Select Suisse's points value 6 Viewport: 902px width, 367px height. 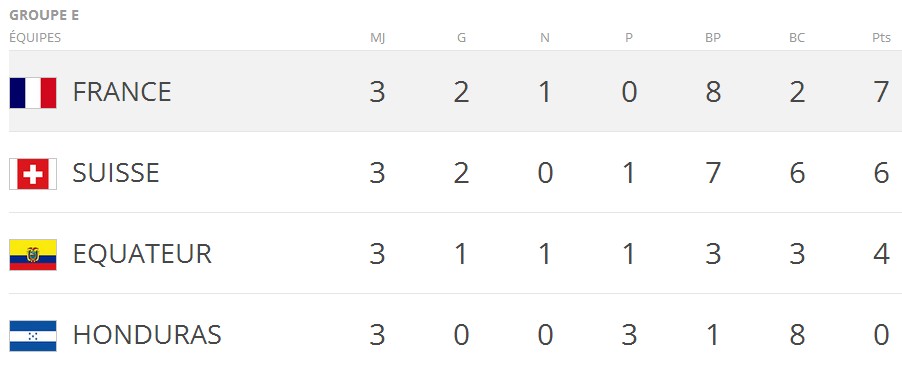click(x=881, y=173)
